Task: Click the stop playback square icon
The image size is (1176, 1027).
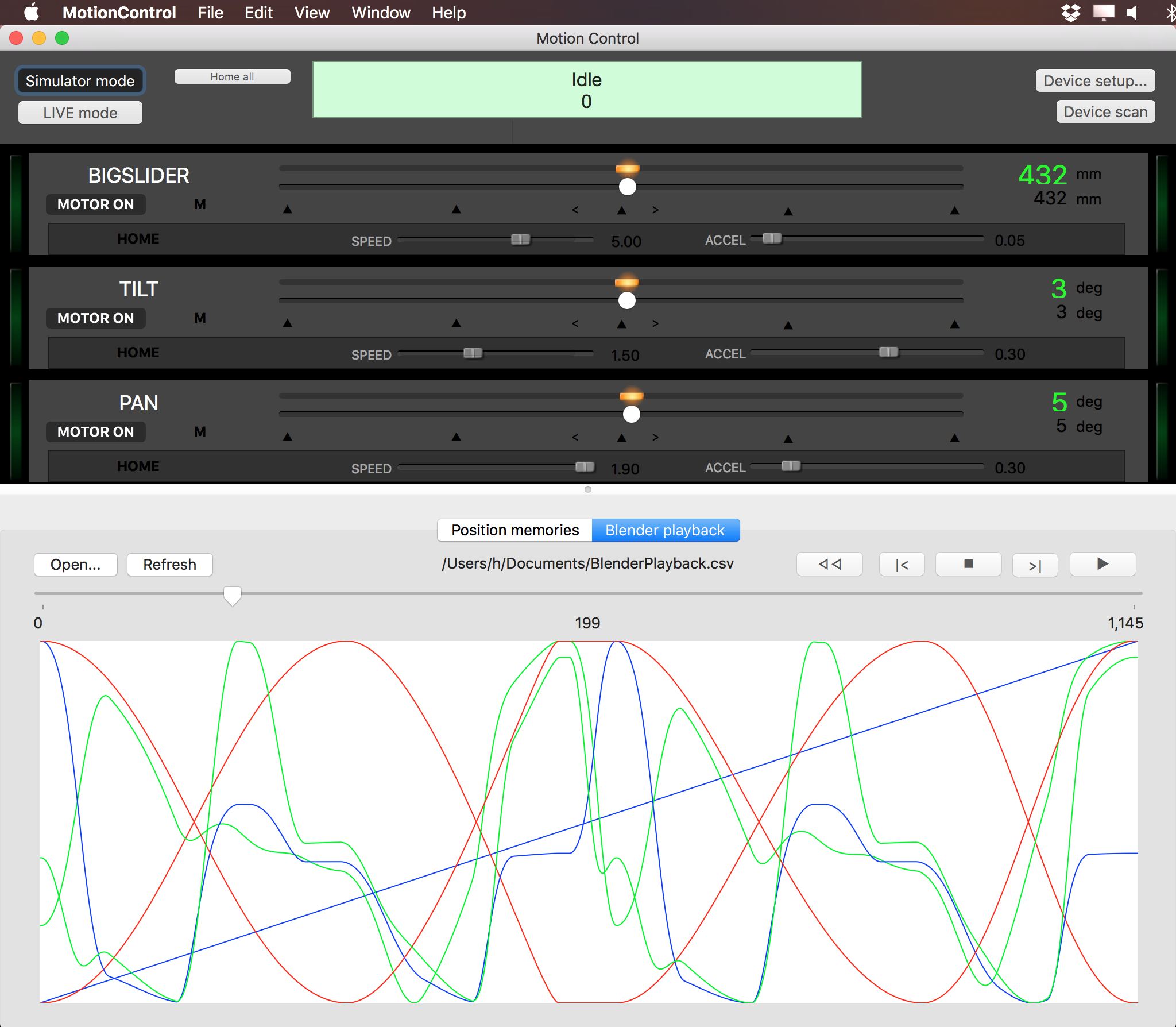Action: click(x=968, y=564)
